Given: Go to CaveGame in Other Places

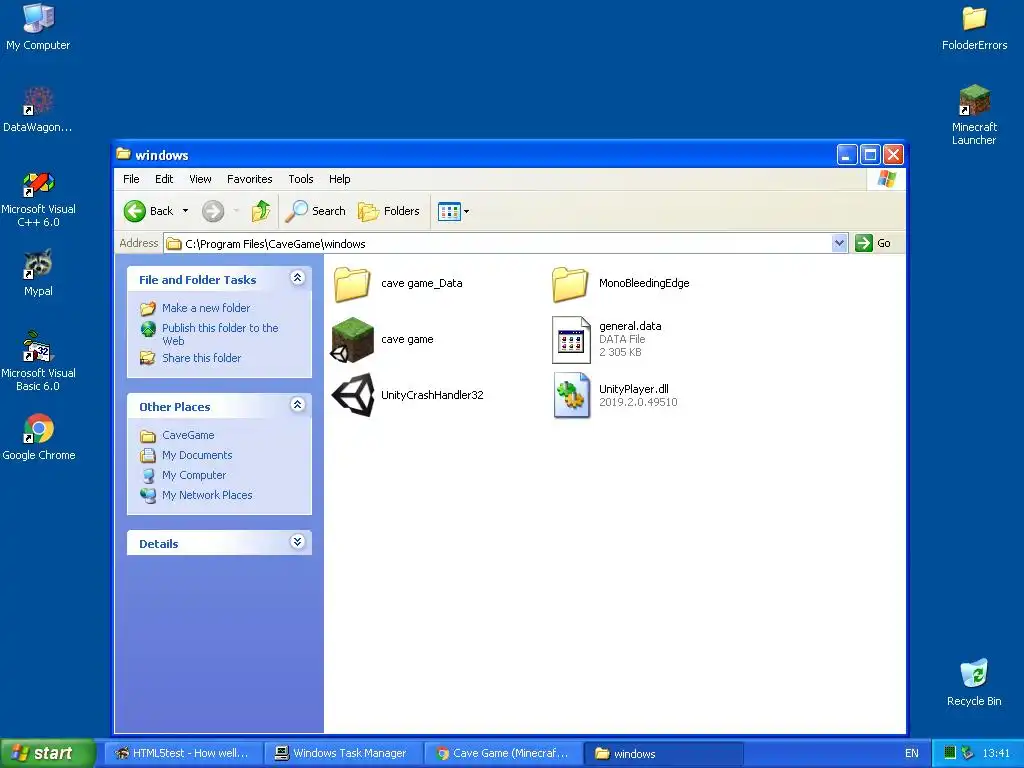Looking at the screenshot, I should pyautogui.click(x=188, y=435).
